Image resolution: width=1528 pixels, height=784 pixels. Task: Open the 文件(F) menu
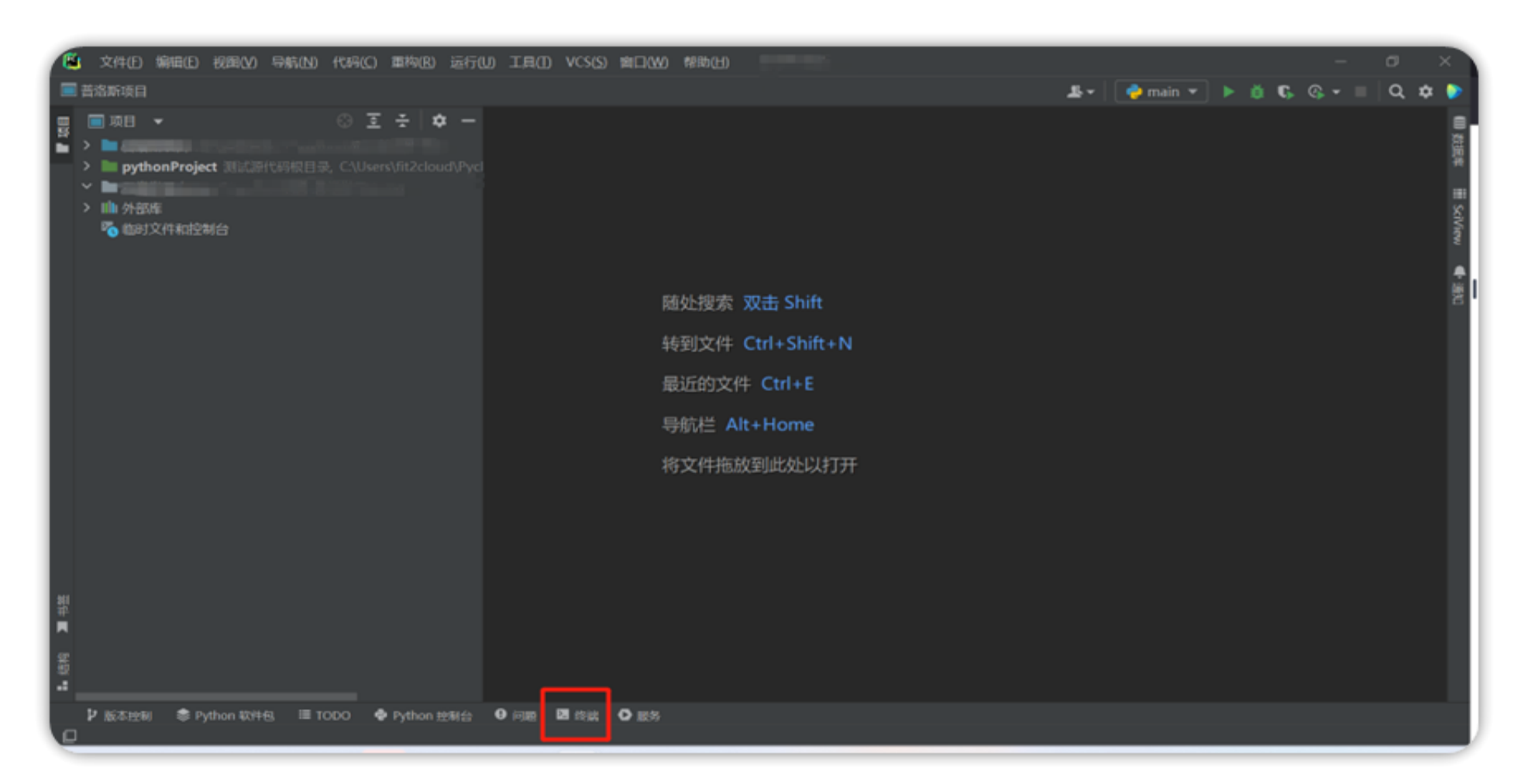click(120, 62)
